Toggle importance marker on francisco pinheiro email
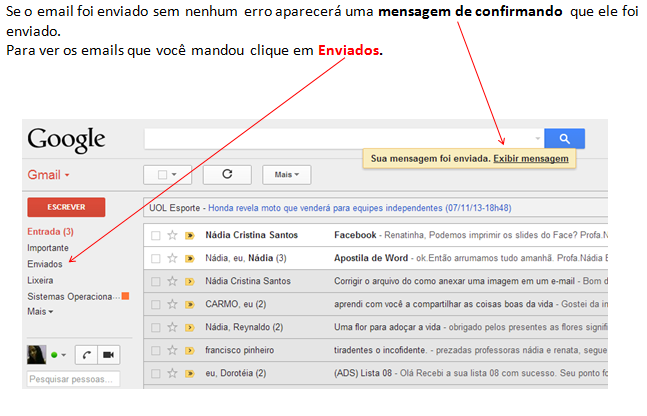647x416 pixels. [x=190, y=351]
